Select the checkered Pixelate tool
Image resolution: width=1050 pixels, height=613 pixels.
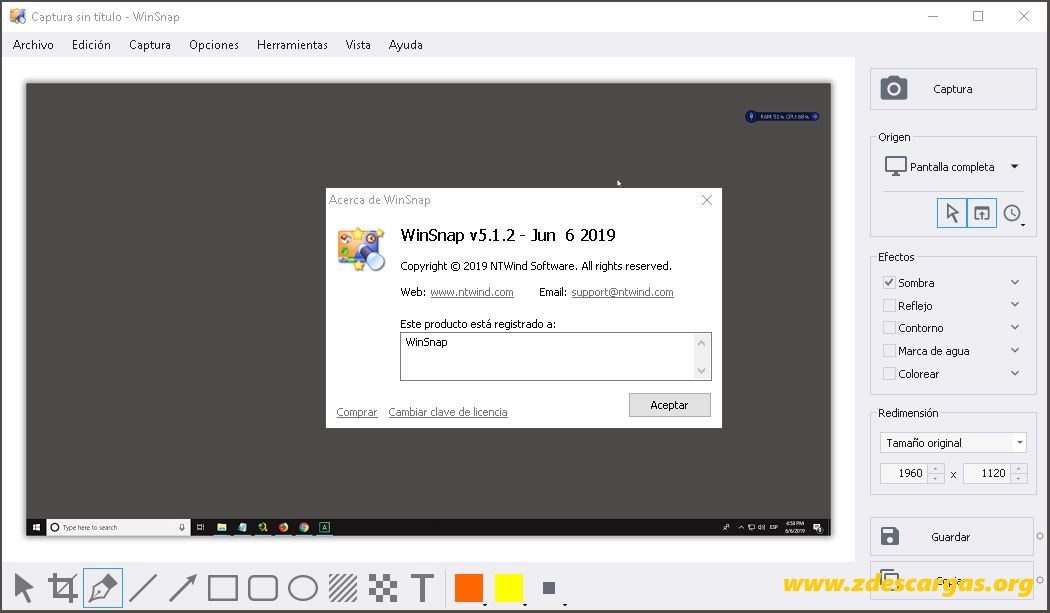(x=383, y=588)
